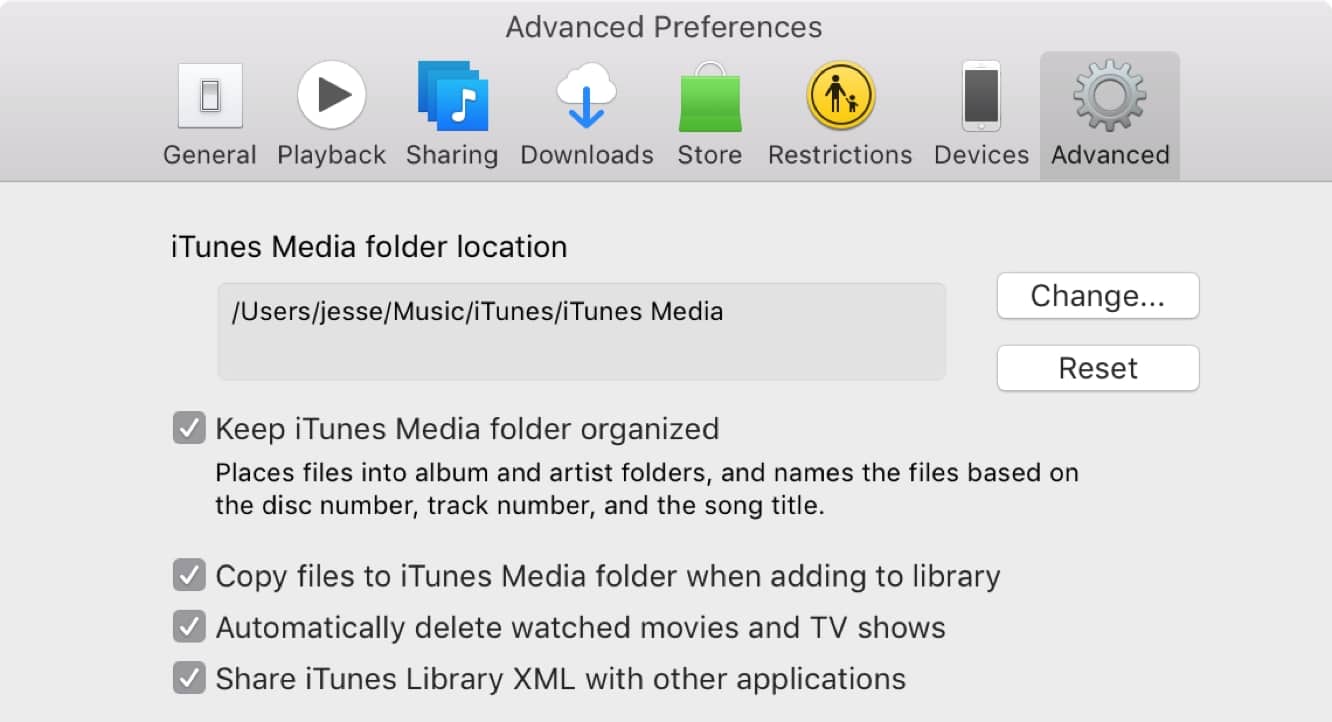Viewport: 1332px width, 722px height.
Task: Click the iTunes Media folder path field
Action: tap(581, 331)
